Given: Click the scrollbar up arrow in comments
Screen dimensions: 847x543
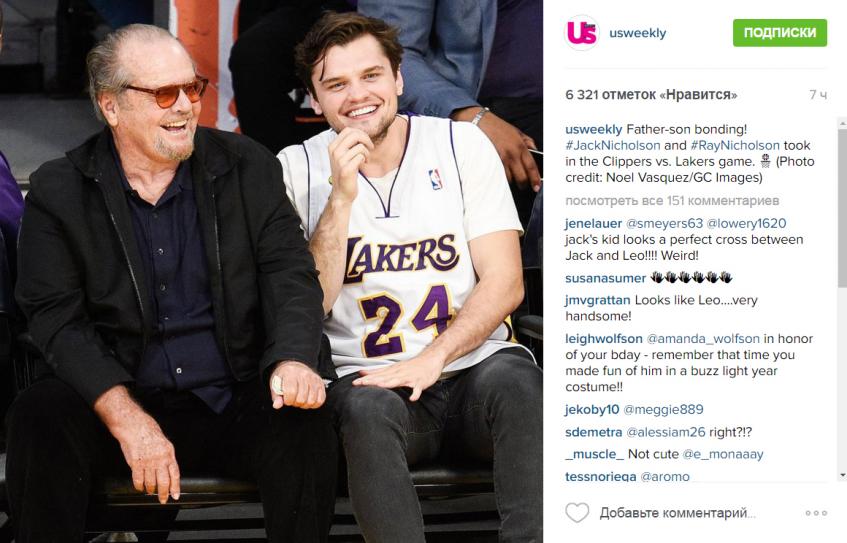Looking at the screenshot, I should pyautogui.click(x=842, y=124).
